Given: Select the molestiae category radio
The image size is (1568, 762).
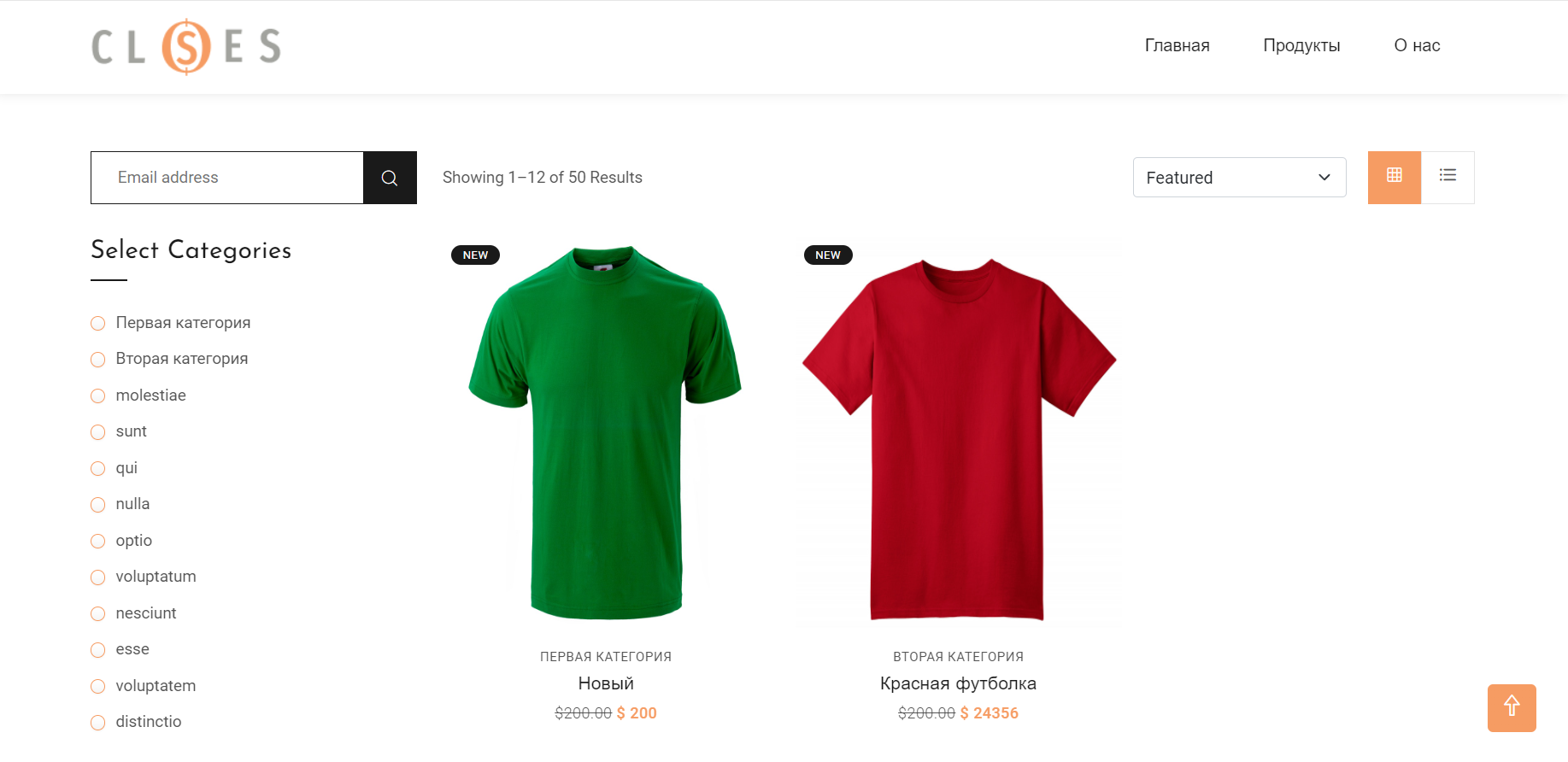Looking at the screenshot, I should click(98, 396).
